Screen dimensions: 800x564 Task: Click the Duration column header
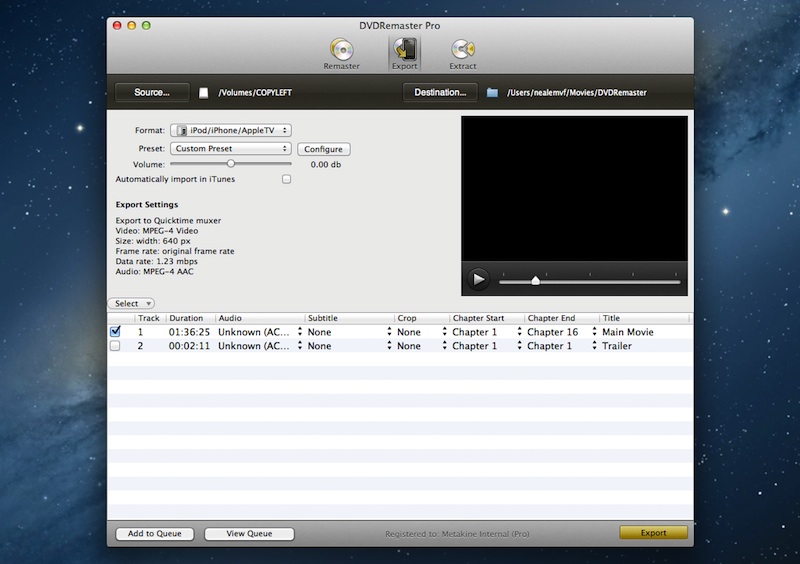click(x=190, y=318)
